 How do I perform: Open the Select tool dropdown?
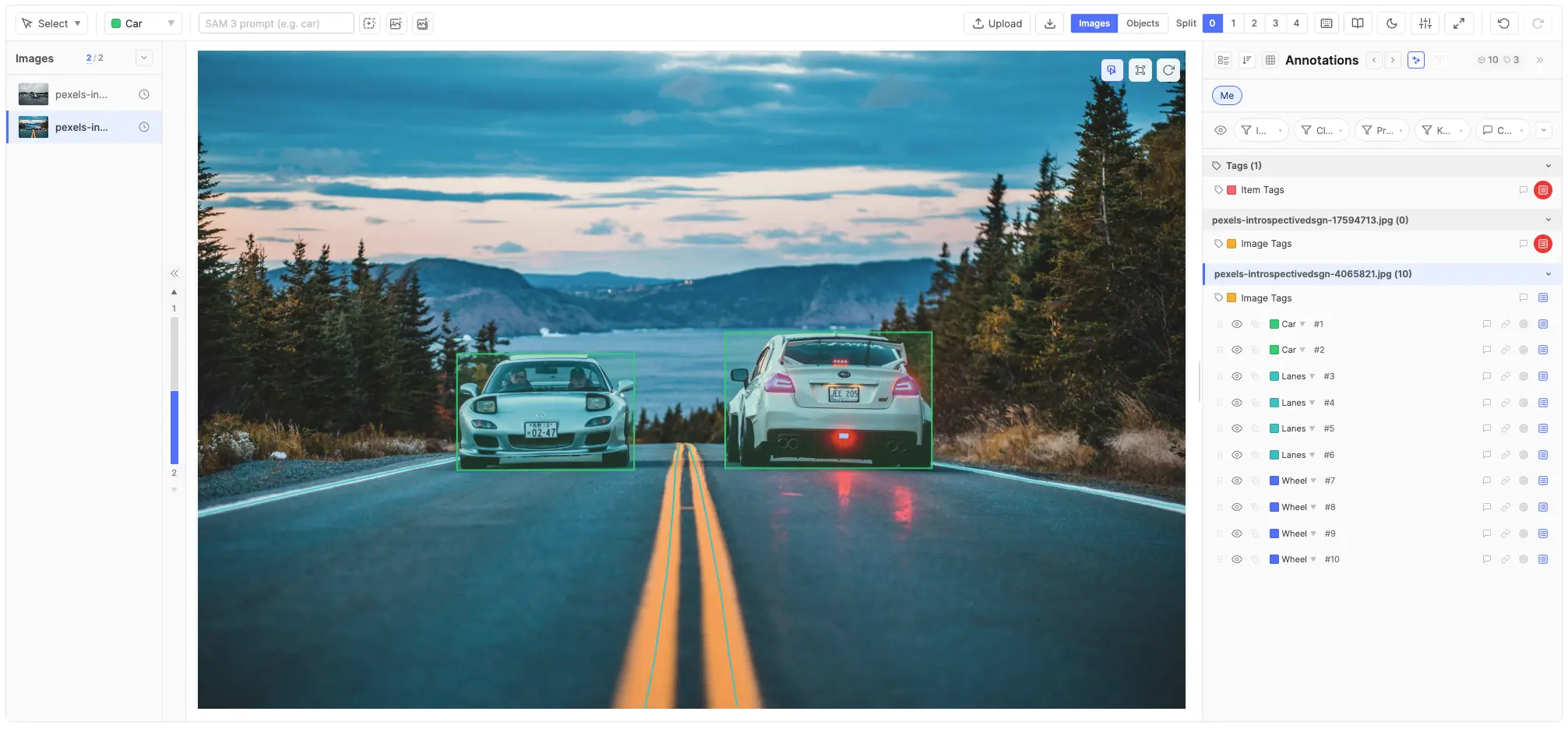point(51,23)
